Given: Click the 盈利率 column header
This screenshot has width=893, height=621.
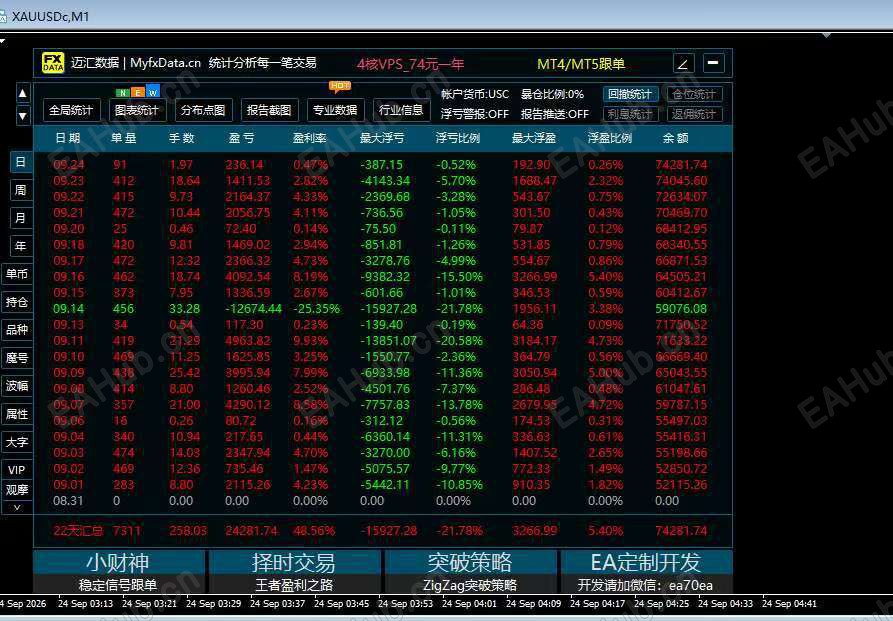Looking at the screenshot, I should [x=309, y=138].
